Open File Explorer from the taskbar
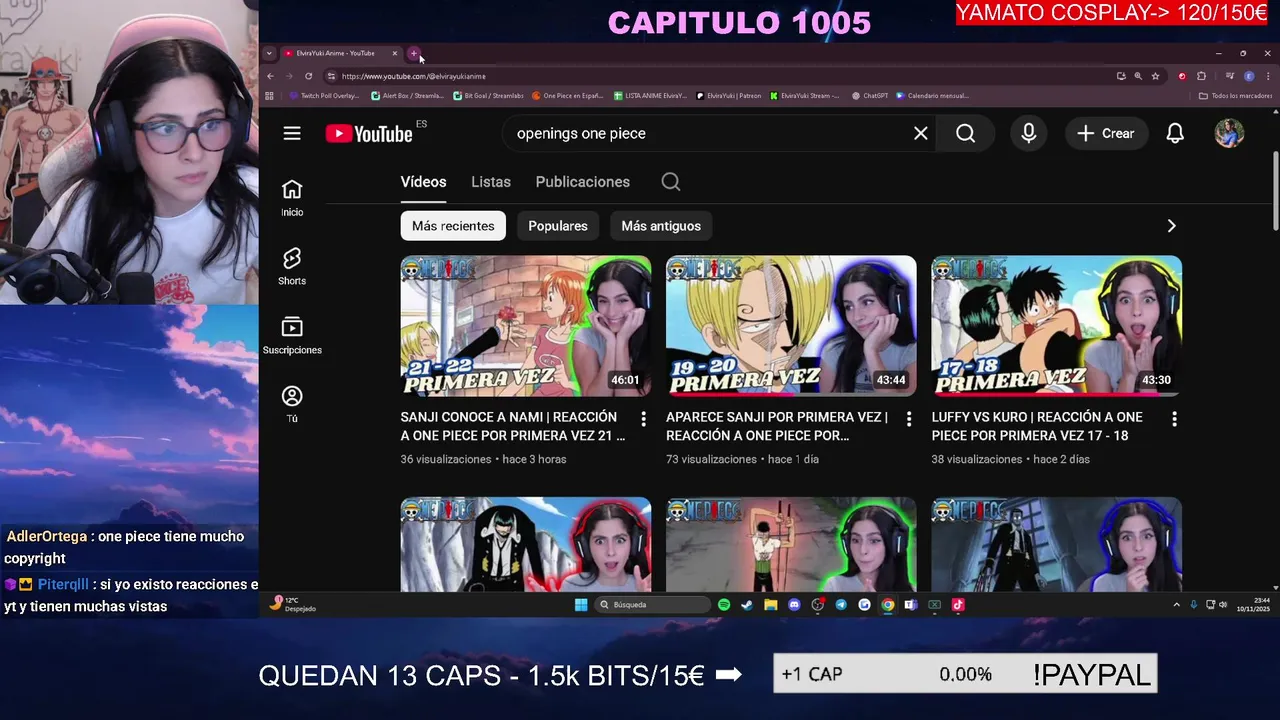 click(x=771, y=605)
